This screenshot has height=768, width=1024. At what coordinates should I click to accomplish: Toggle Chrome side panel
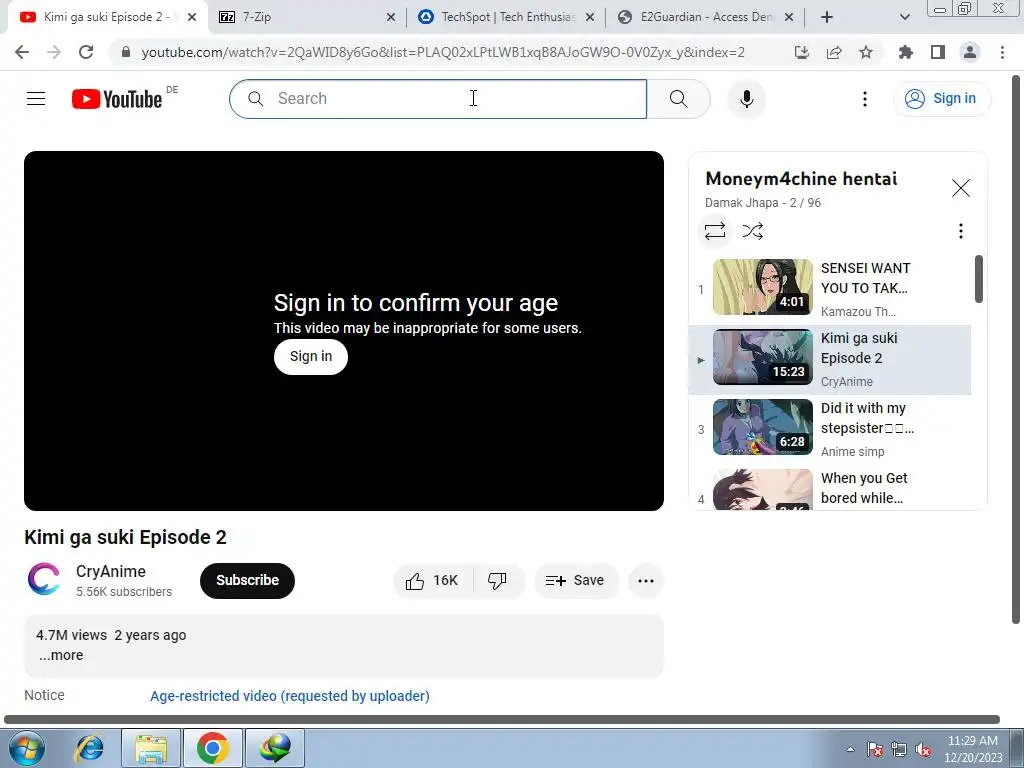938,52
